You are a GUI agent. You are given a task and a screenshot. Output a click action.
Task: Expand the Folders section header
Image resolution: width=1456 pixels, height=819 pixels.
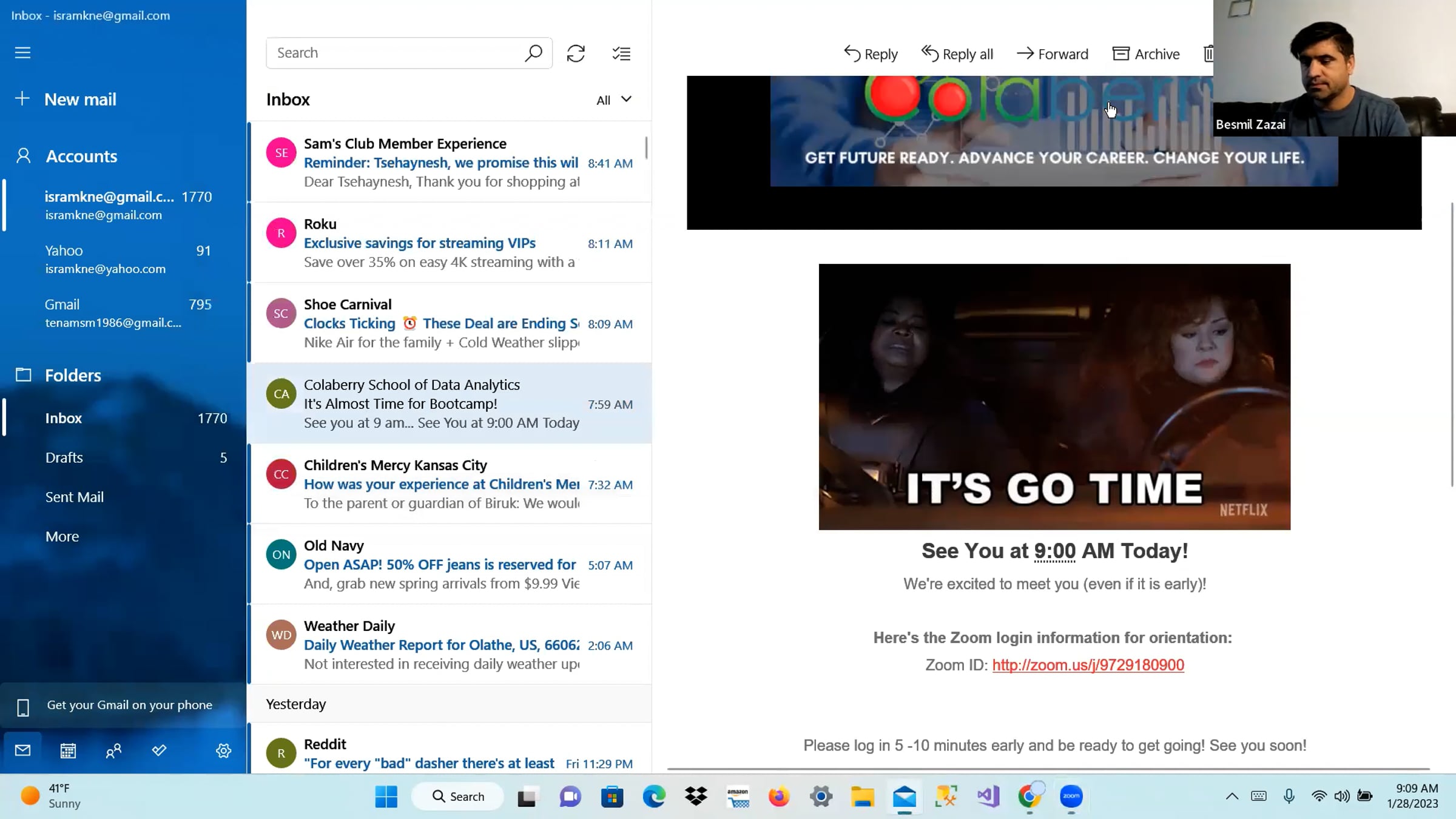73,375
